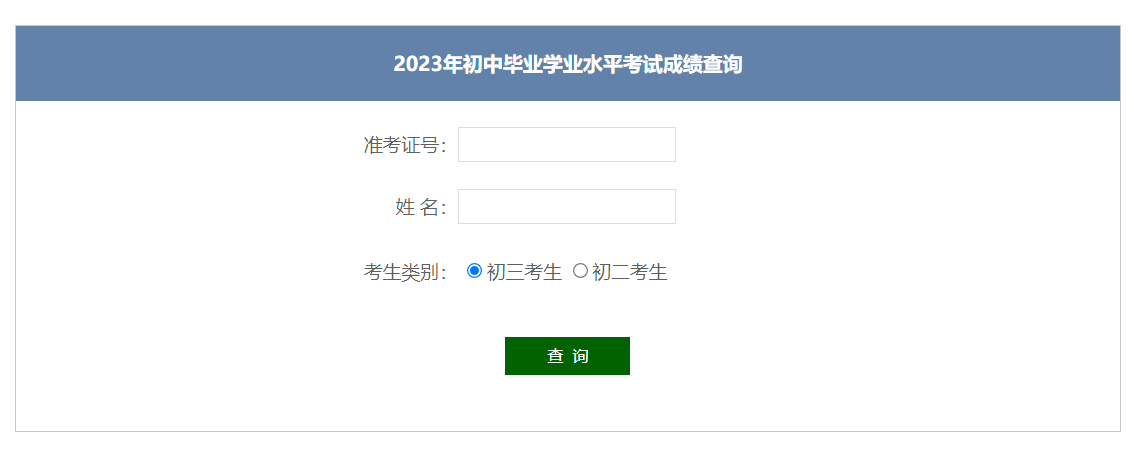1134x449 pixels.
Task: Click the 姓名 label text
Action: click(420, 208)
